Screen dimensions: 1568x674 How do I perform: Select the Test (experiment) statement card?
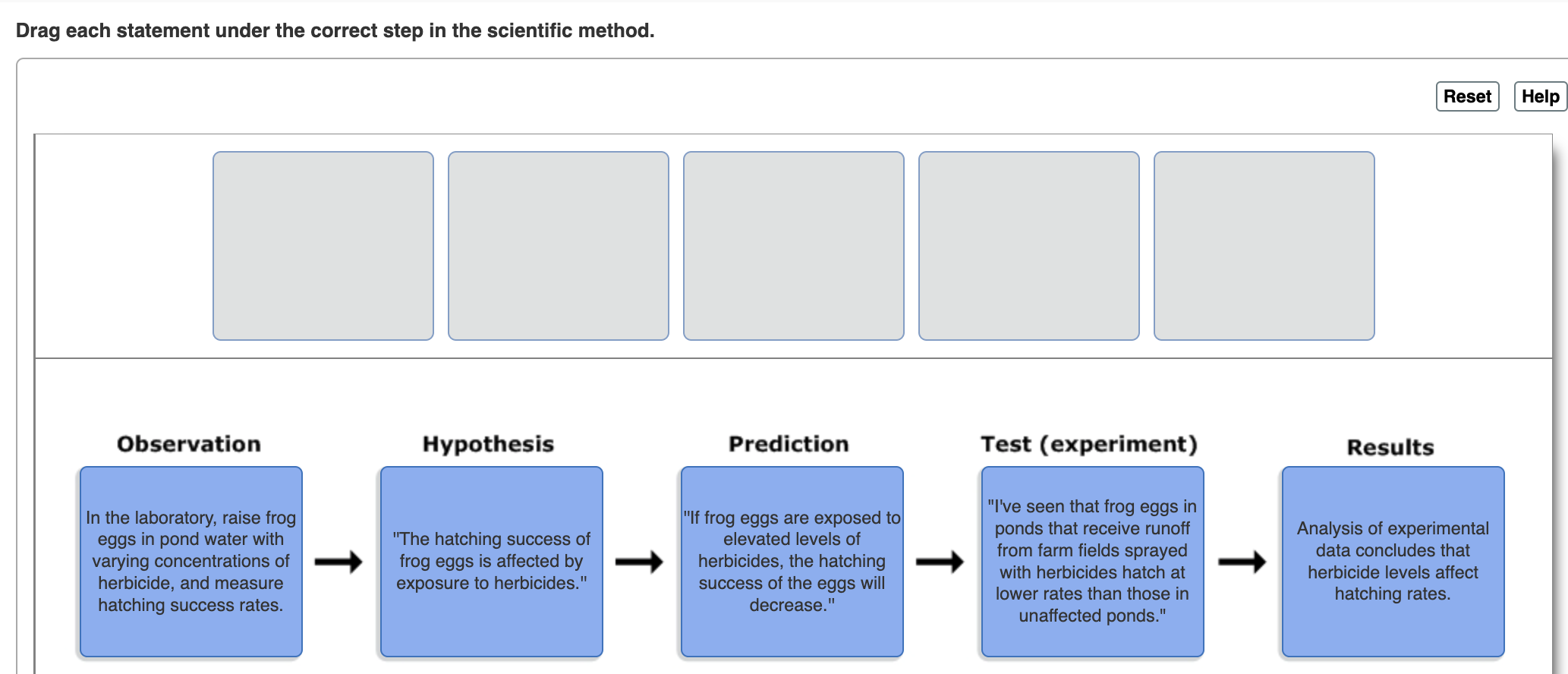[1091, 560]
